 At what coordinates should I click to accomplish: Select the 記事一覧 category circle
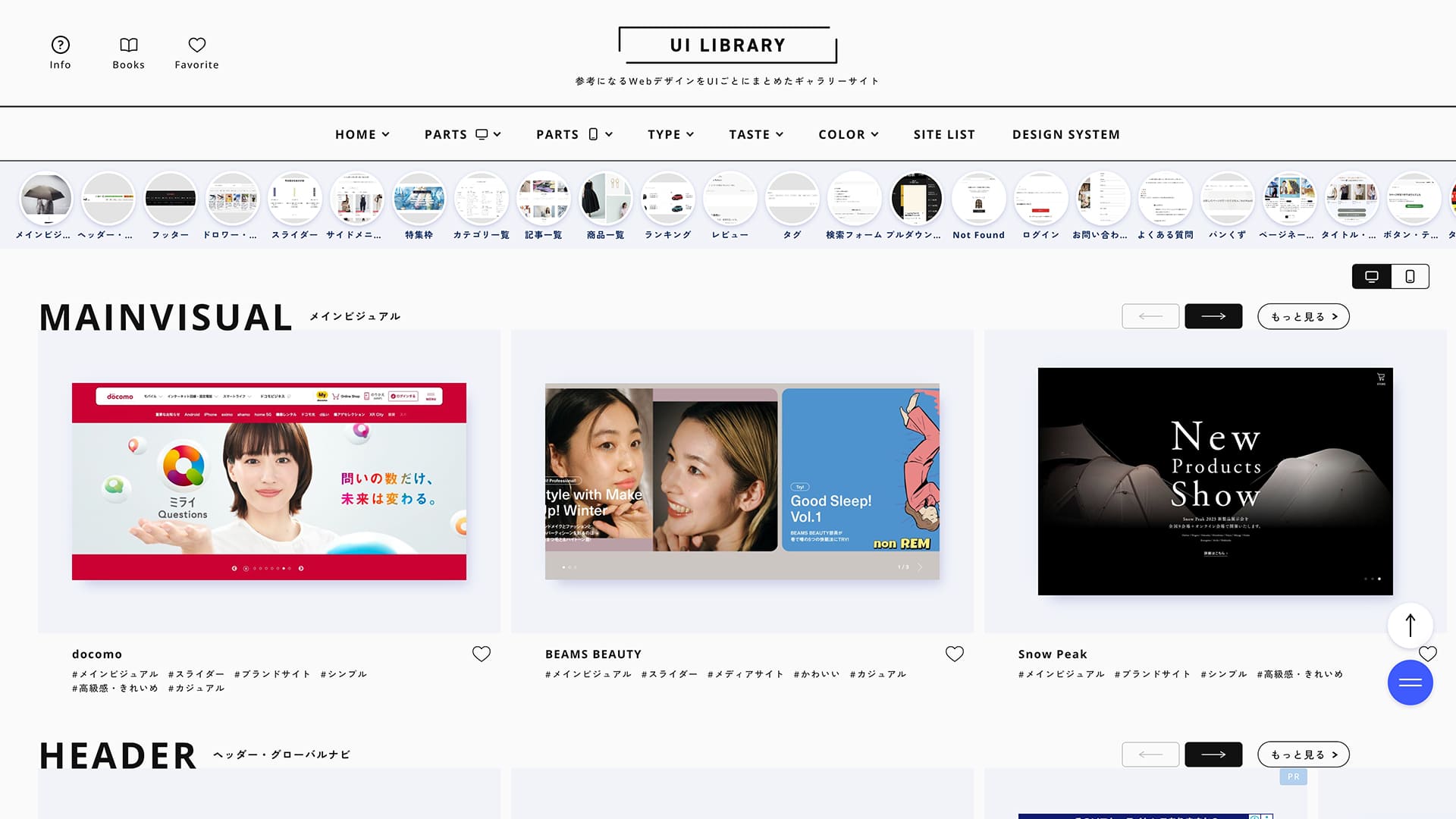click(x=544, y=199)
